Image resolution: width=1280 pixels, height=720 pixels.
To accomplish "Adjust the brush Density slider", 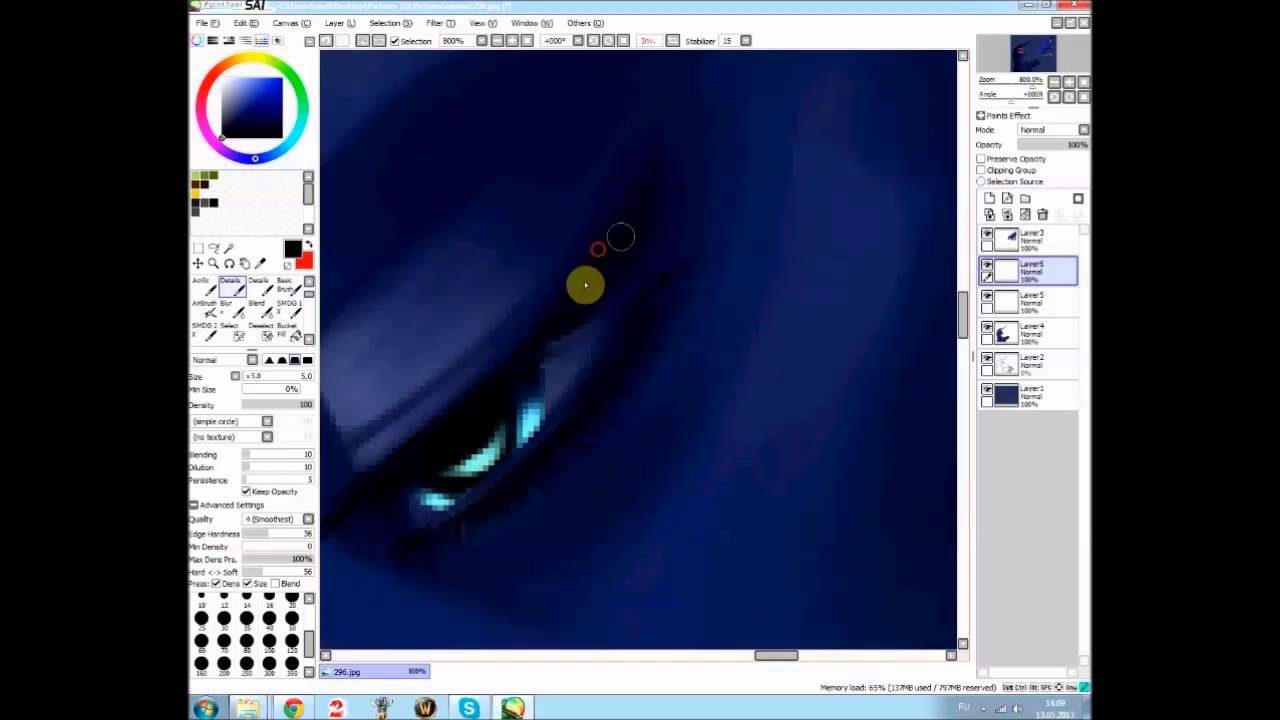I will (x=278, y=405).
